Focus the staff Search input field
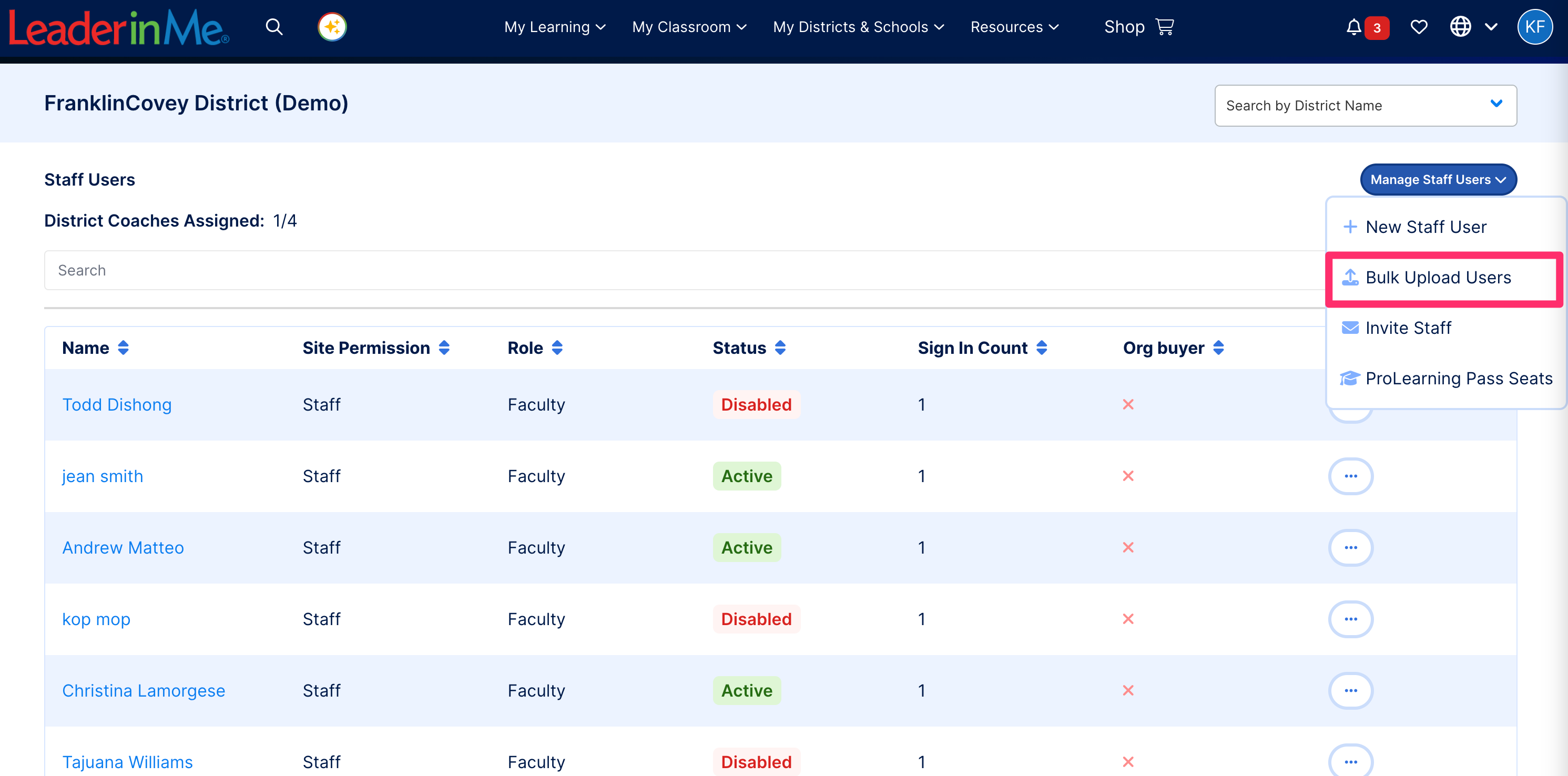Image resolution: width=1568 pixels, height=776 pixels. coord(685,270)
